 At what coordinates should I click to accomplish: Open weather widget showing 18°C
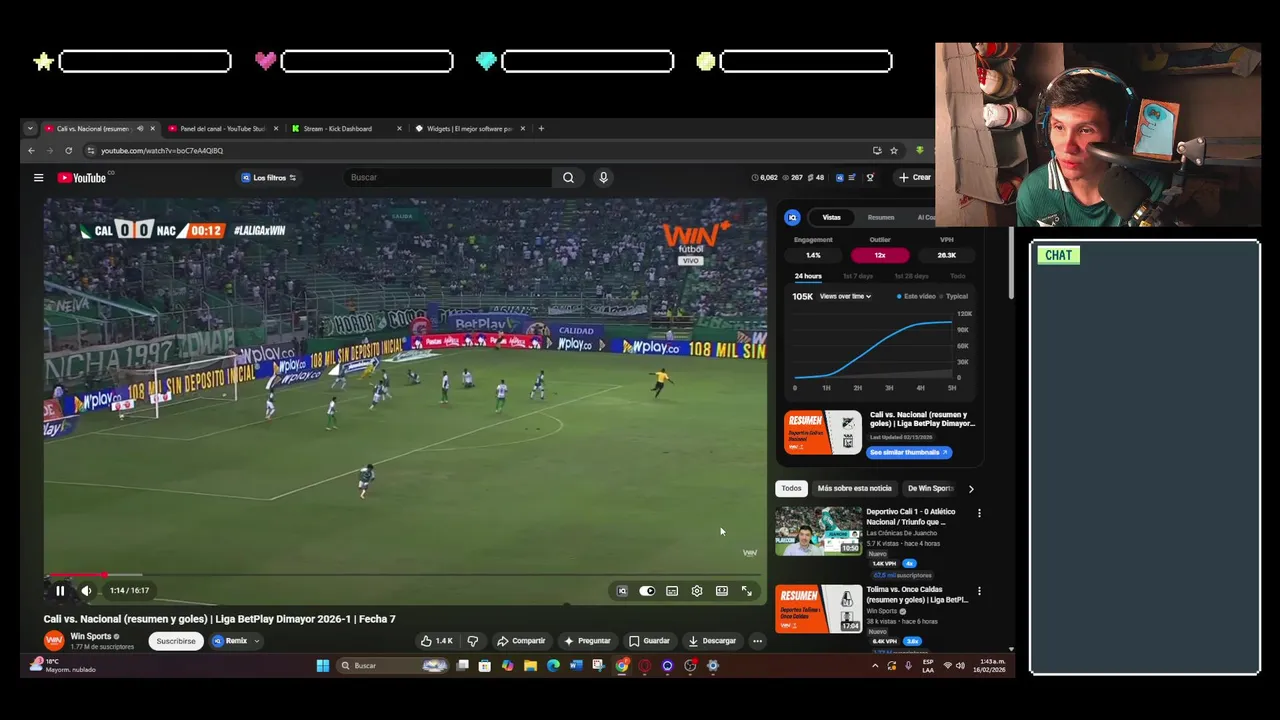tap(65, 665)
